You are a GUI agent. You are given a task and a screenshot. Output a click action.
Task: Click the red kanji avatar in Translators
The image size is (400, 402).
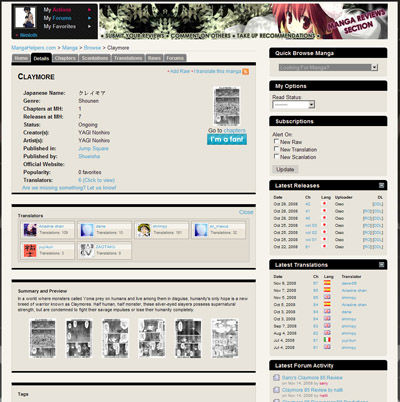click(x=30, y=250)
